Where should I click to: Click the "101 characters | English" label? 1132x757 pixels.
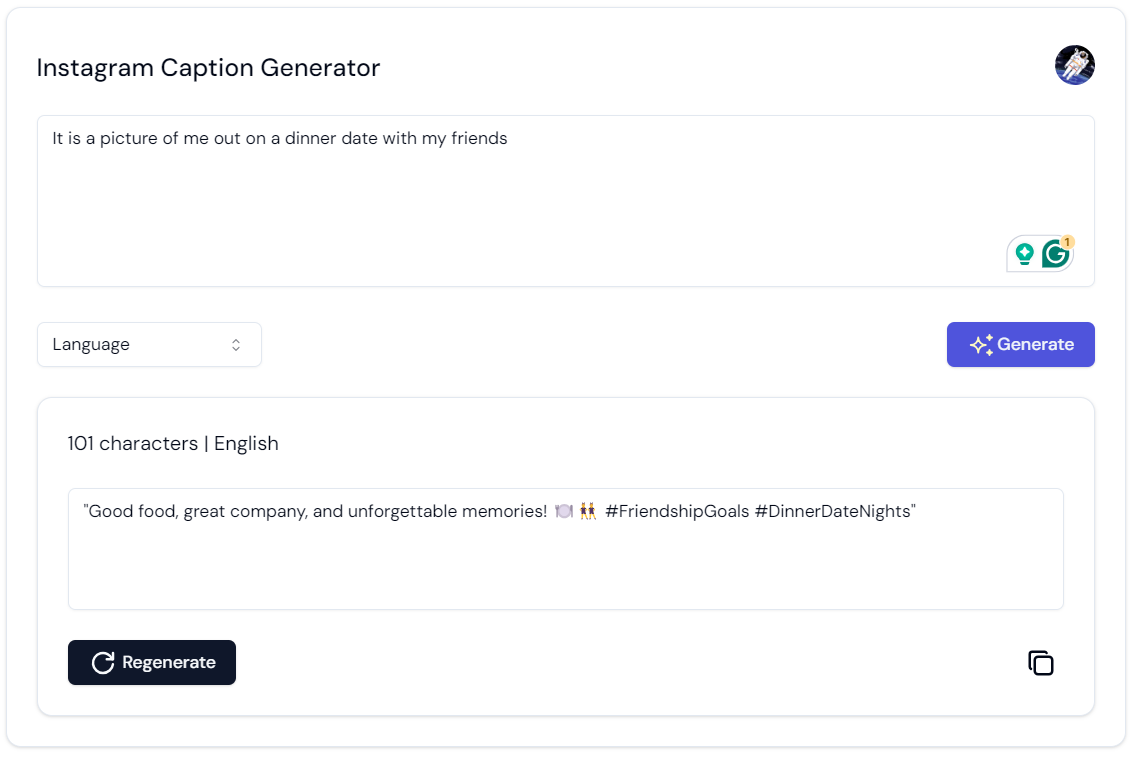tap(173, 443)
